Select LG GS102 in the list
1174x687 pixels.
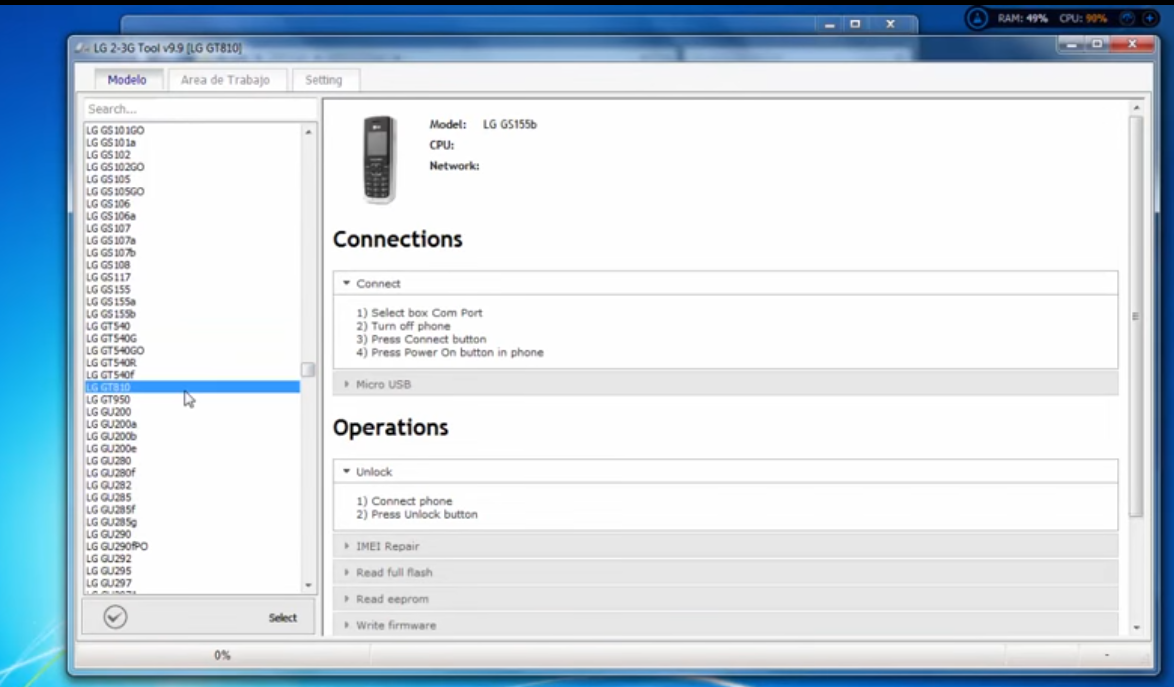click(x=192, y=155)
